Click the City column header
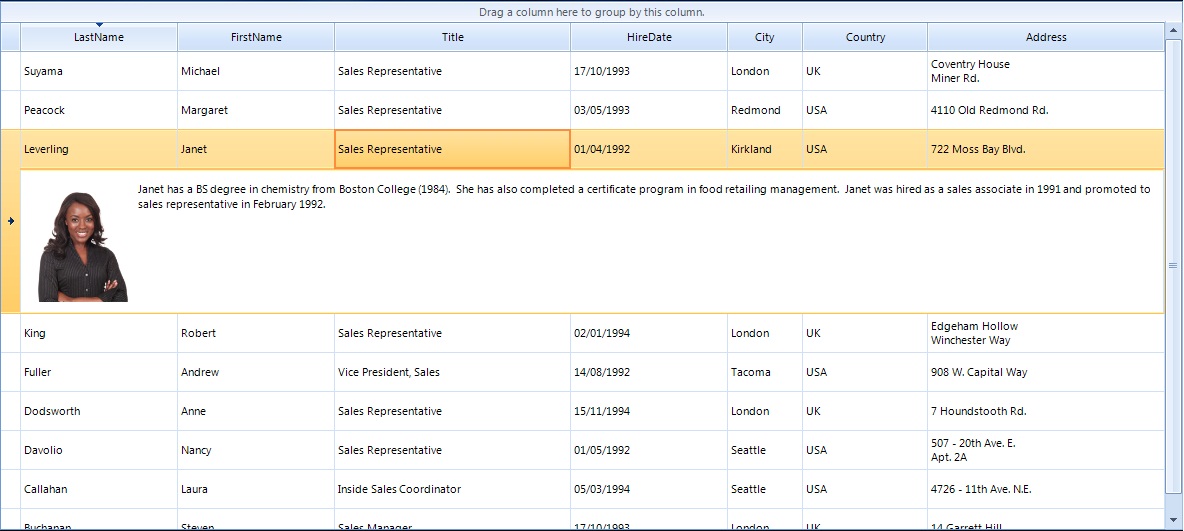1184x531 pixels. (764, 38)
